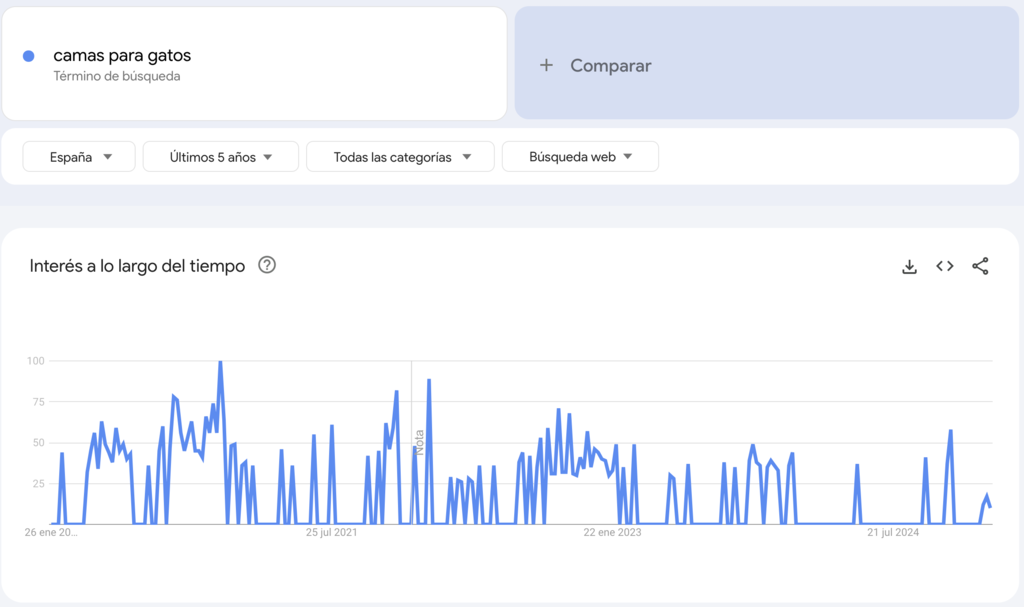Download the trend data as CSV
Screen dimensions: 1024x607
click(909, 266)
